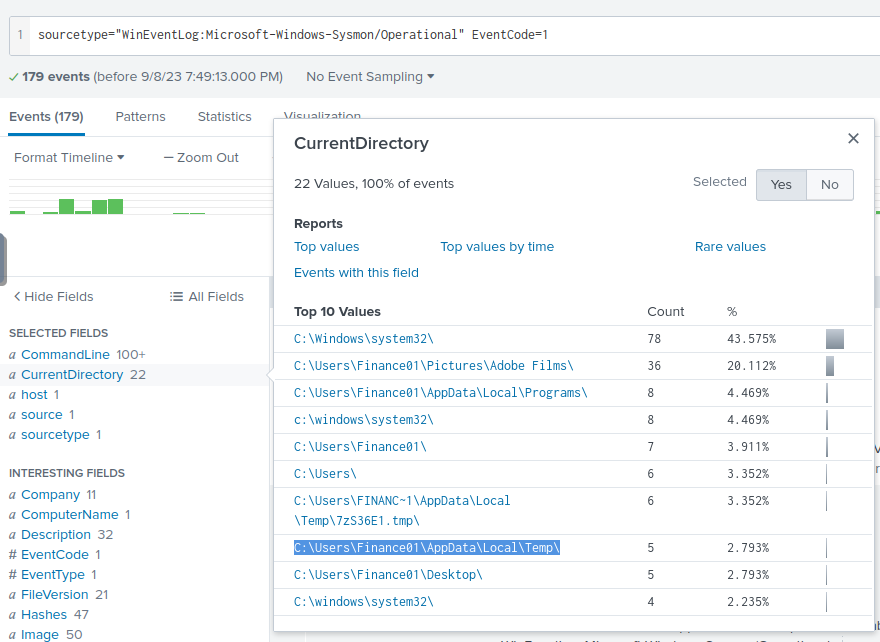
Task: Select the 7zS36E1.tmp directory value
Action: [402, 510]
